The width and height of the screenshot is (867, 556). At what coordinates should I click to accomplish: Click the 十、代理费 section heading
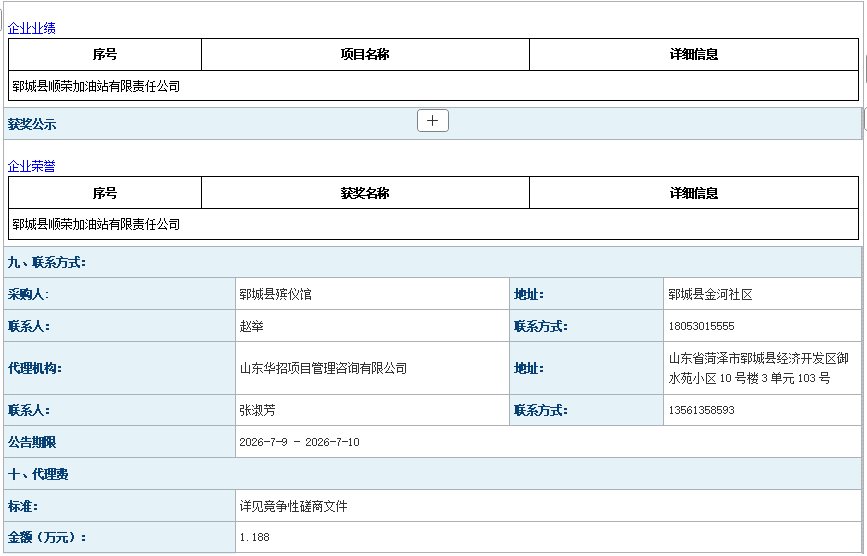click(x=38, y=474)
